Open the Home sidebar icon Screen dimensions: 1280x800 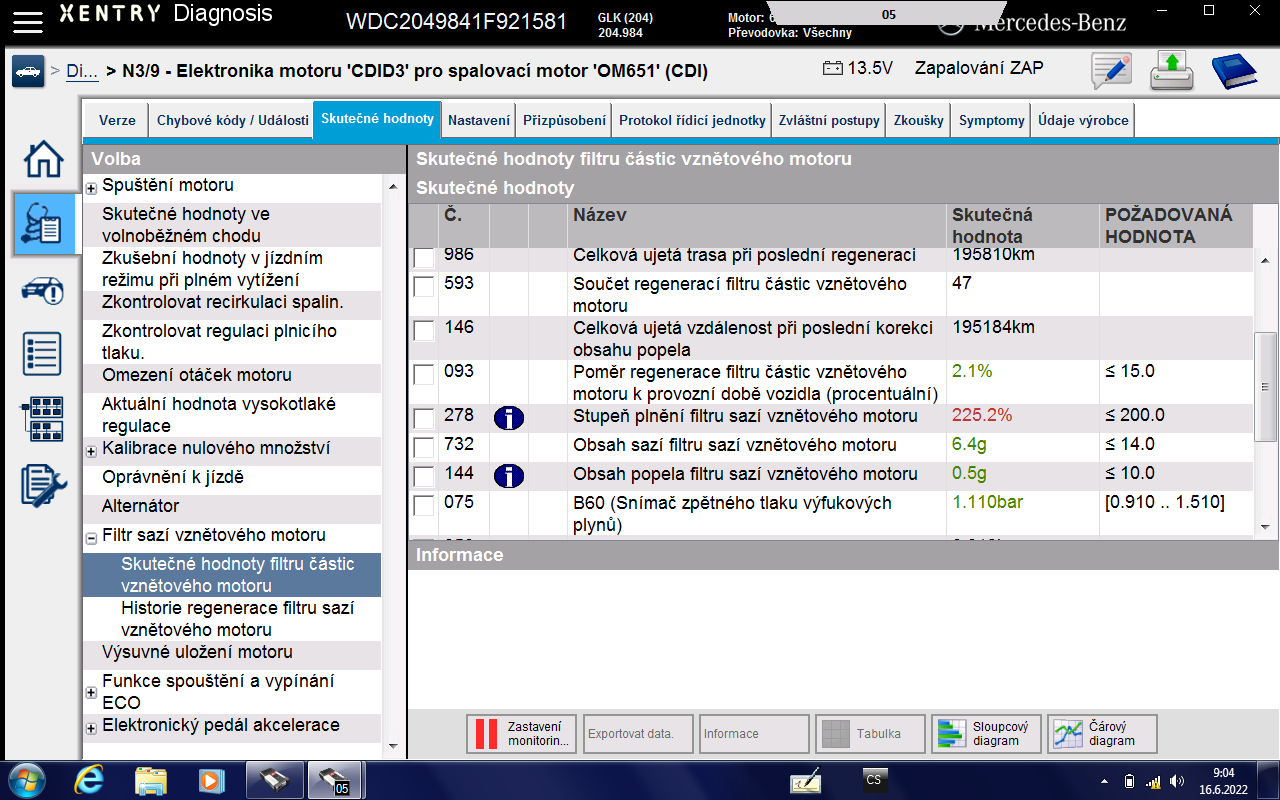(43, 159)
